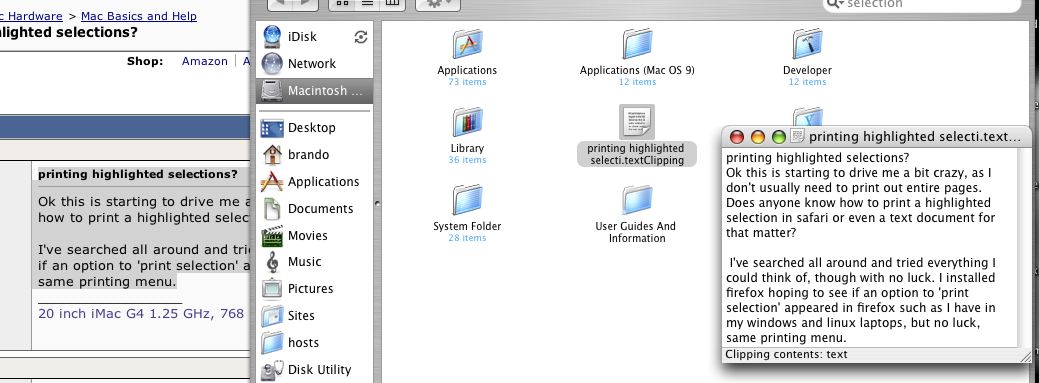
Task: Click the '20 inch iMac G4' signature link
Action: point(141,313)
